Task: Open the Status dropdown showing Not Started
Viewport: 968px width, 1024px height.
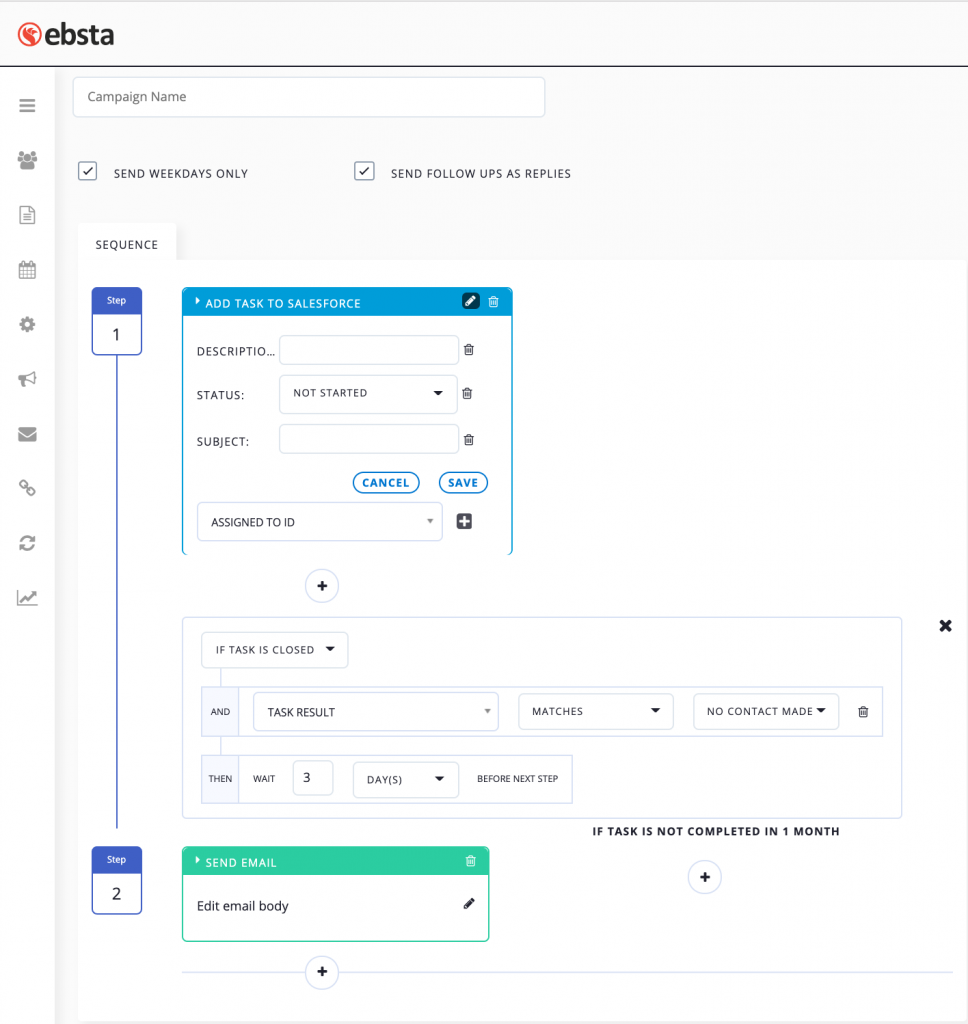Action: [367, 393]
